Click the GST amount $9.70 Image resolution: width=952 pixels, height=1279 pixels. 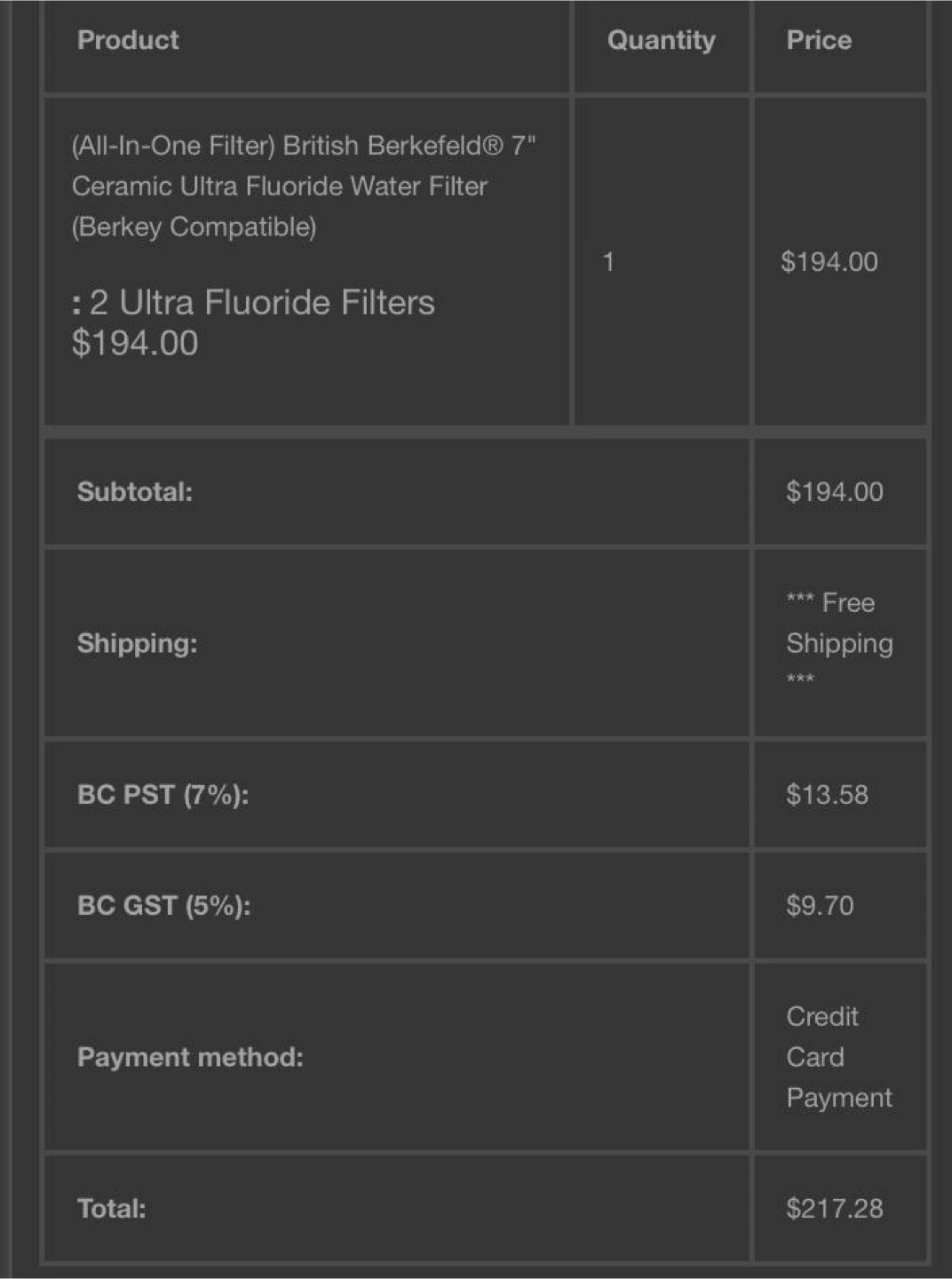coord(820,905)
